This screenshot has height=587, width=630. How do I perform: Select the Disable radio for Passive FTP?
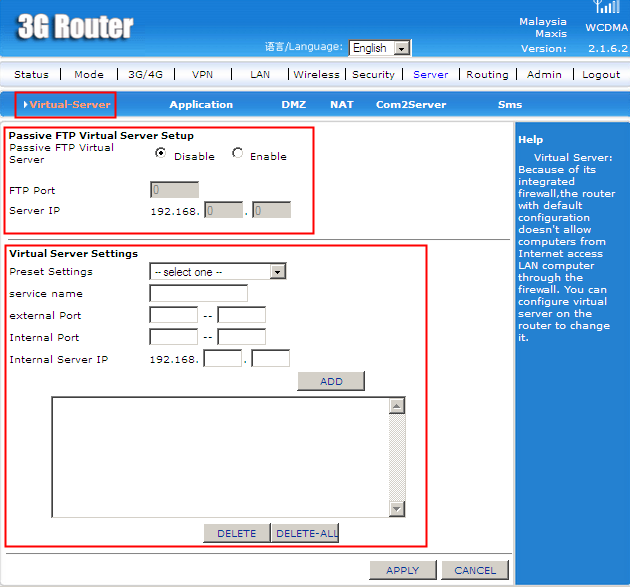(160, 154)
